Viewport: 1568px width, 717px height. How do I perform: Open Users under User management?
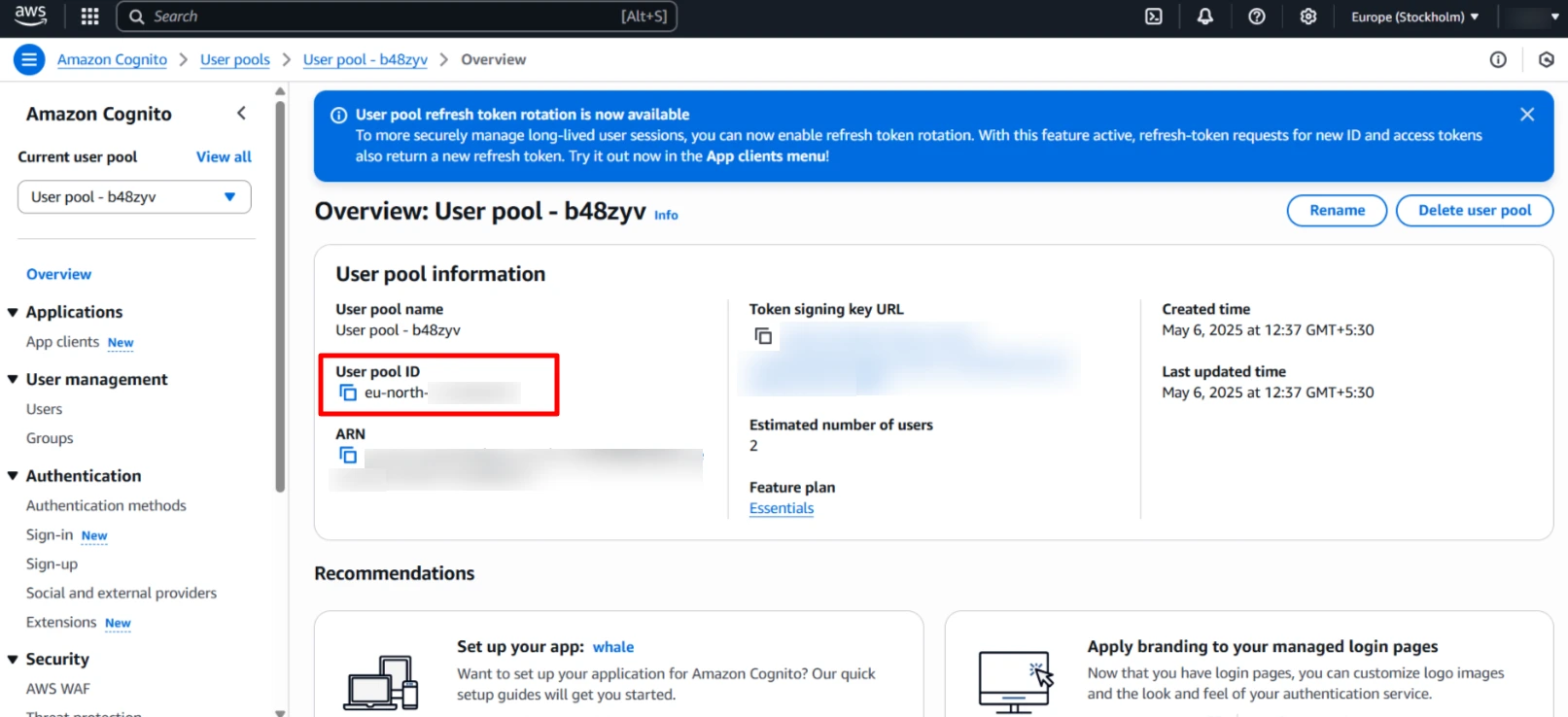(44, 409)
